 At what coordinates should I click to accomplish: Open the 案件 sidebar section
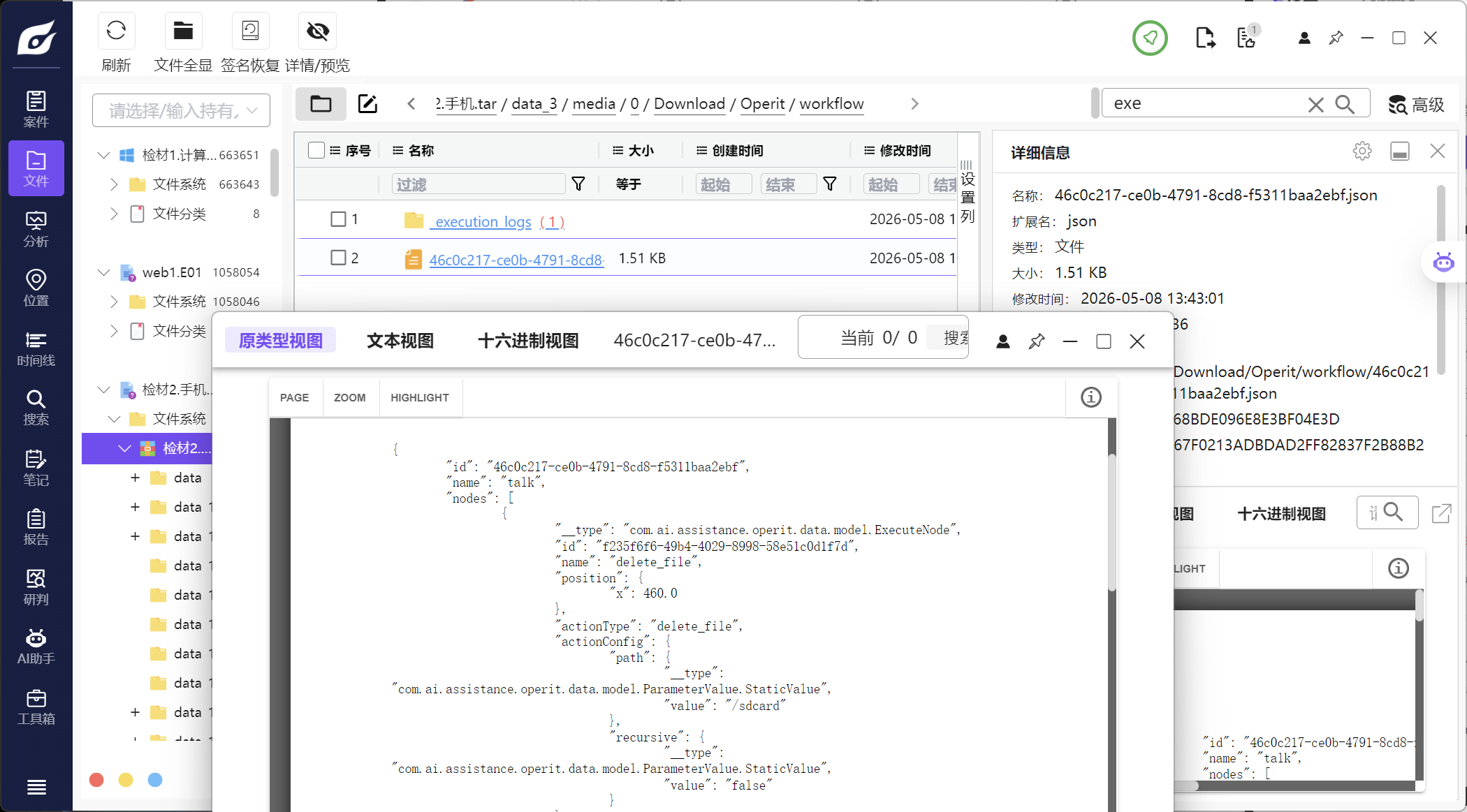(x=36, y=109)
